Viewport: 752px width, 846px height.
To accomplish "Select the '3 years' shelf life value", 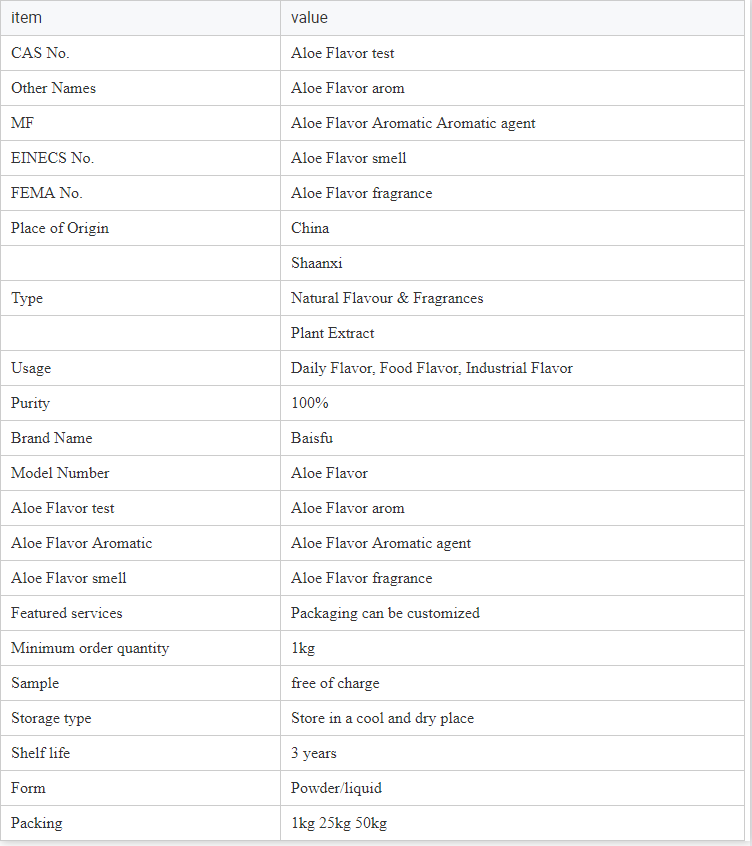I will [314, 753].
